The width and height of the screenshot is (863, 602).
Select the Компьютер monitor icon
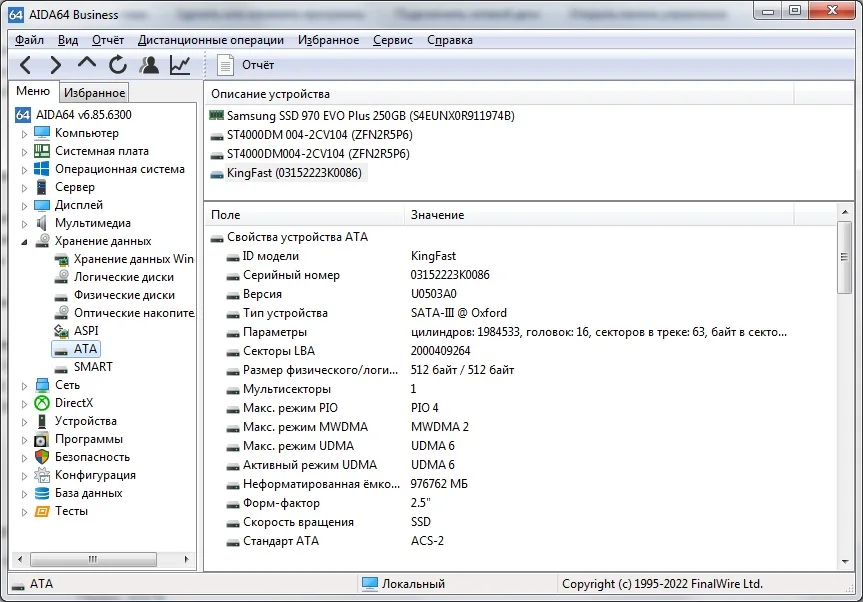tap(42, 133)
